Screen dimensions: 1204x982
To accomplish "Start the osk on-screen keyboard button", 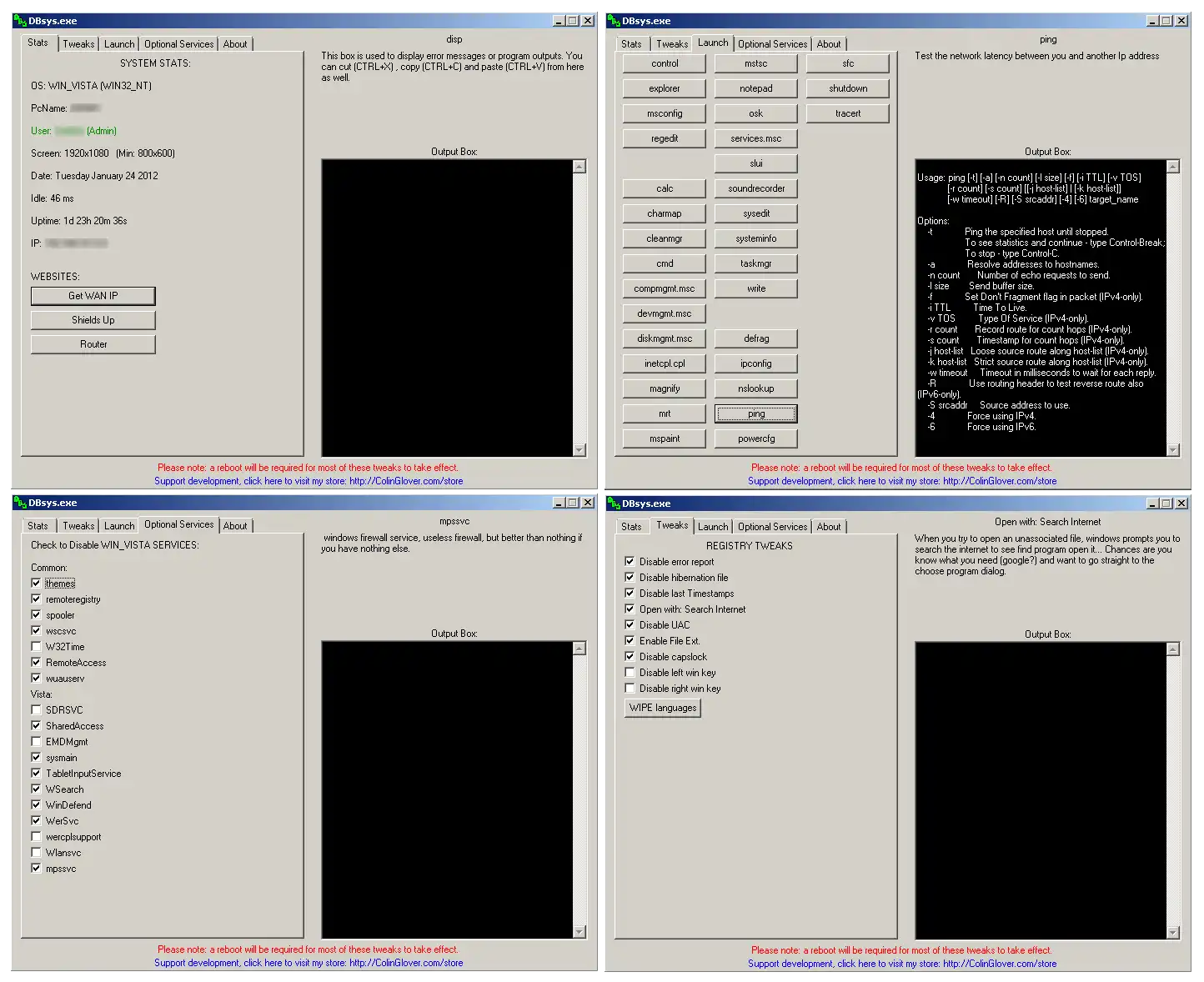I will point(756,113).
